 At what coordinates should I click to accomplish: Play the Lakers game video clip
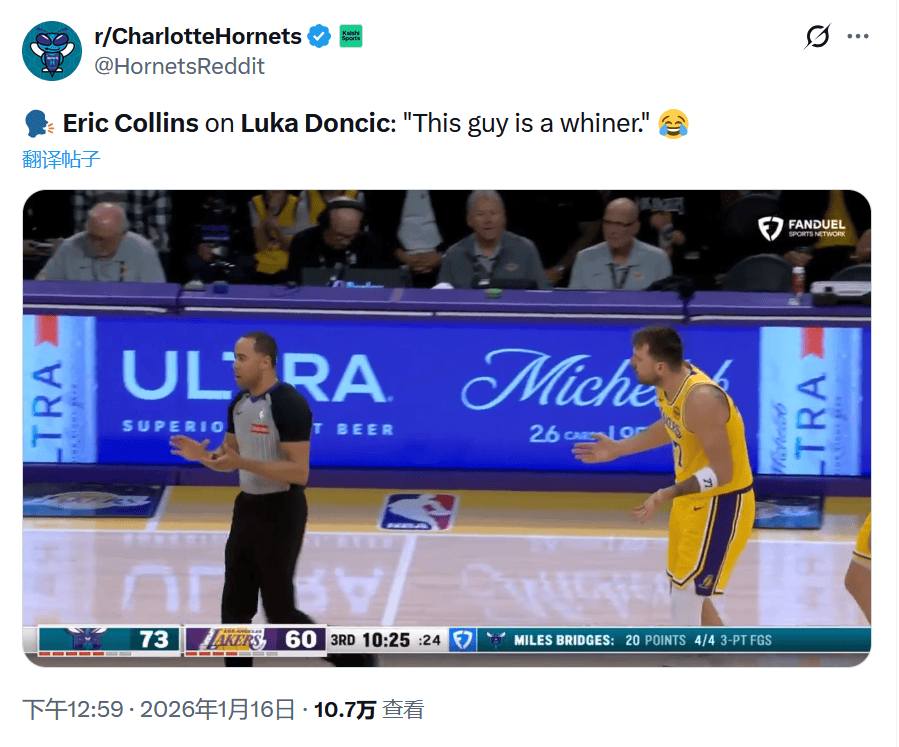pyautogui.click(x=447, y=400)
